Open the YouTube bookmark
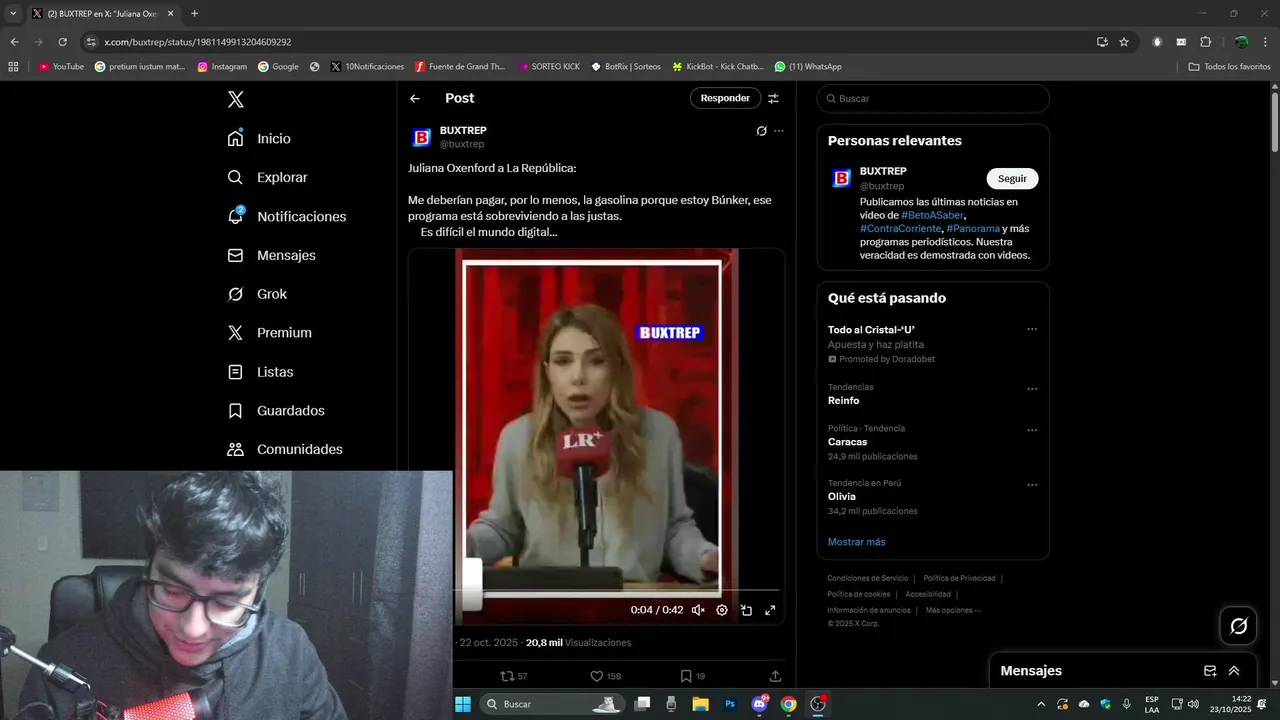This screenshot has height=720, width=1280. (x=61, y=66)
